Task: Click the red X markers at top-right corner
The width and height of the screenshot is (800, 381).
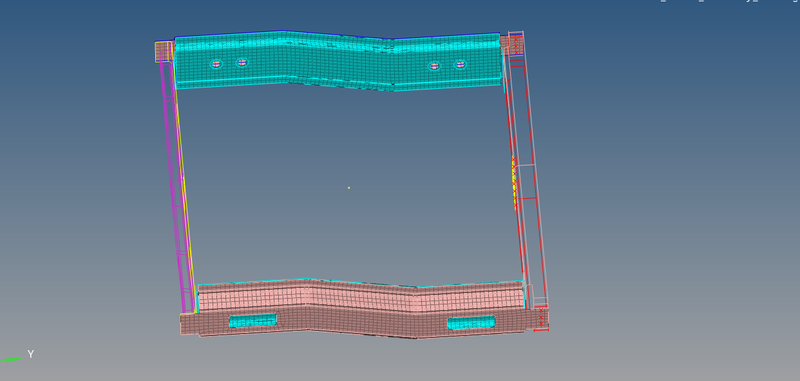Action: [x=516, y=45]
